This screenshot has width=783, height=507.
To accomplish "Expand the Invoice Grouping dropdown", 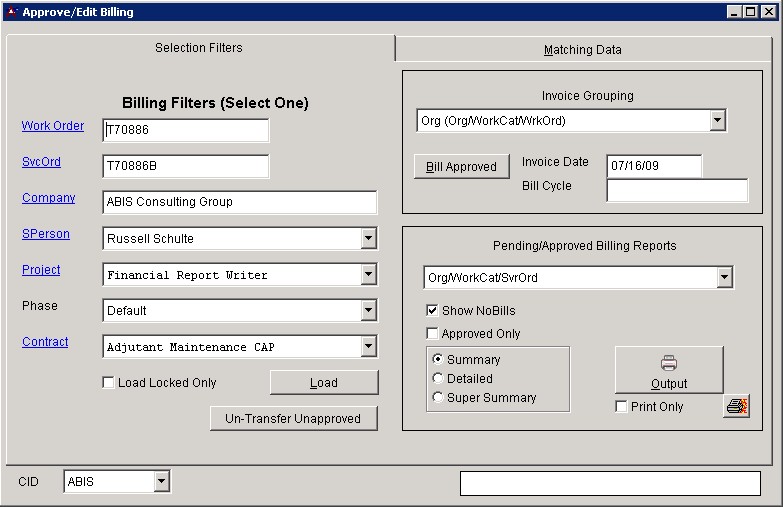I will coord(717,121).
